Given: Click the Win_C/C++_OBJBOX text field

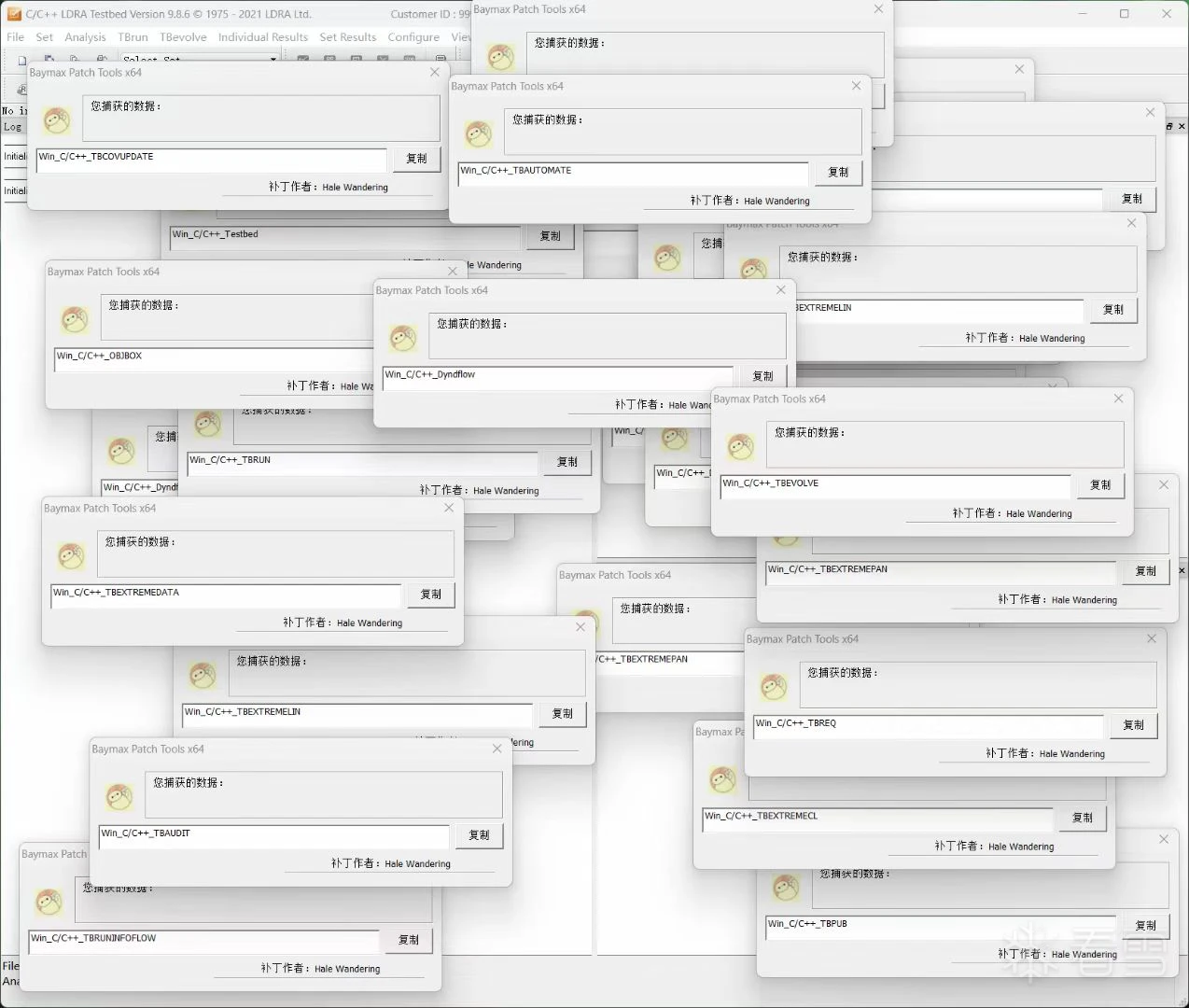Looking at the screenshot, I should [x=214, y=359].
